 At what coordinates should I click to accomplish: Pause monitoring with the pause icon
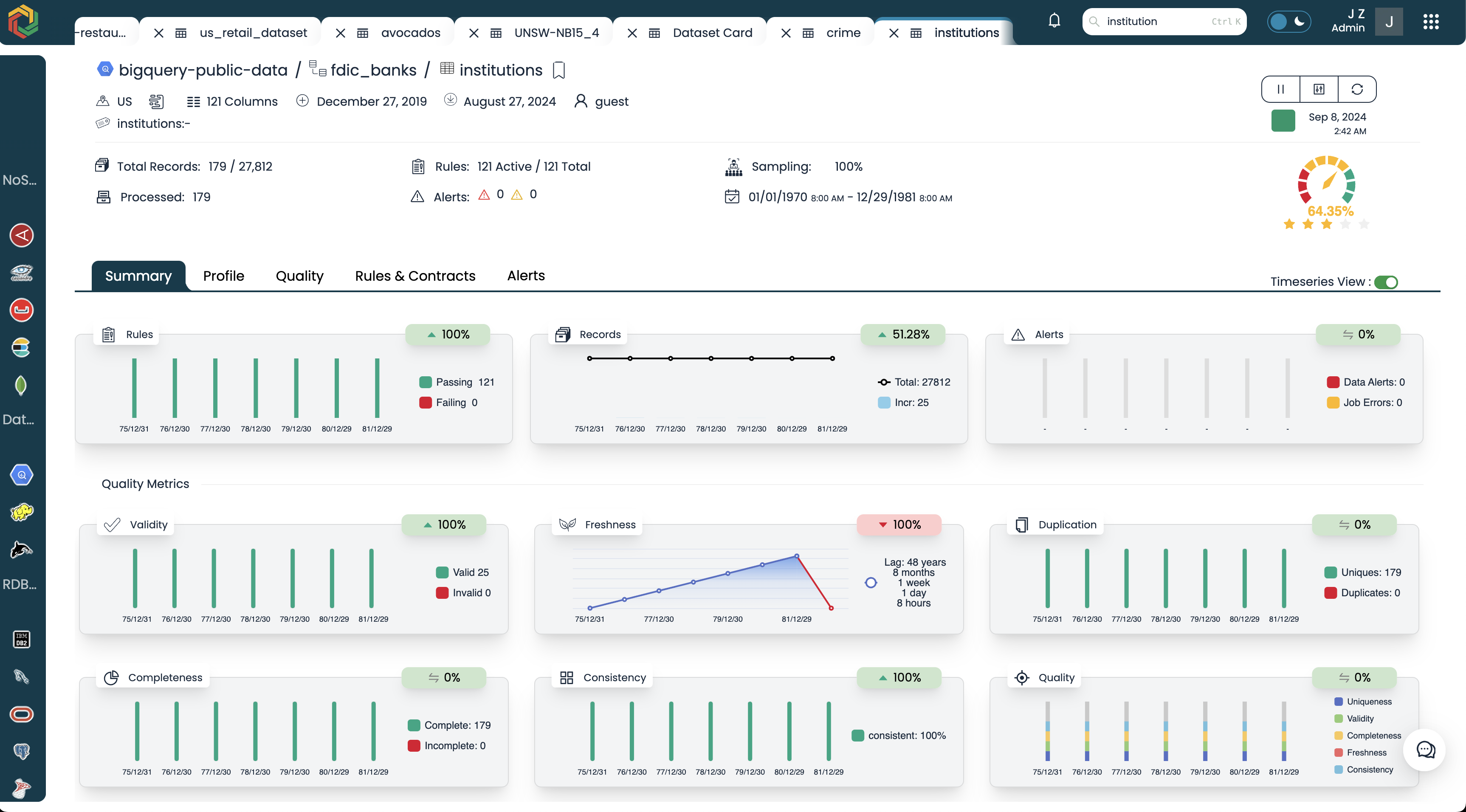[1280, 89]
